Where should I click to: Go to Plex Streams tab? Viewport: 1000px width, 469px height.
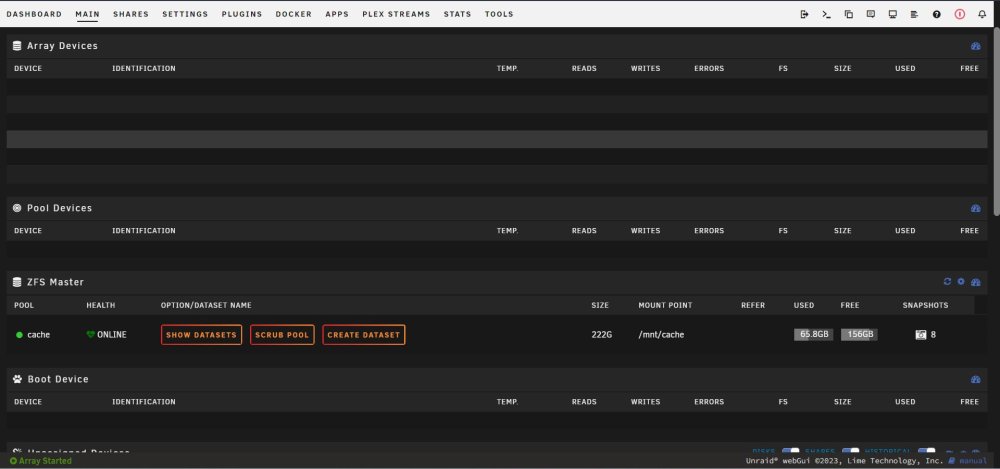(396, 14)
